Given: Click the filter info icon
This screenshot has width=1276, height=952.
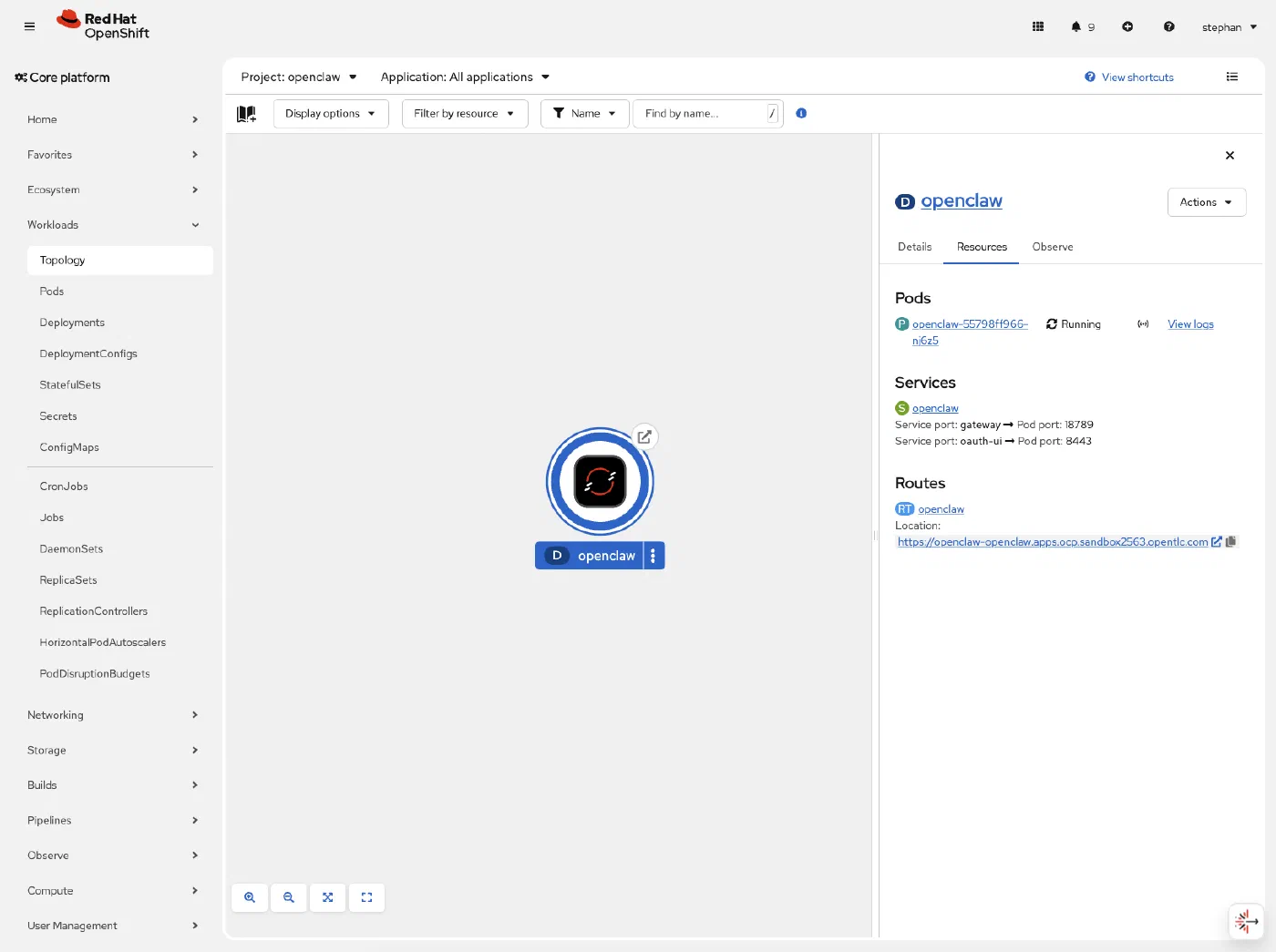Looking at the screenshot, I should [801, 113].
